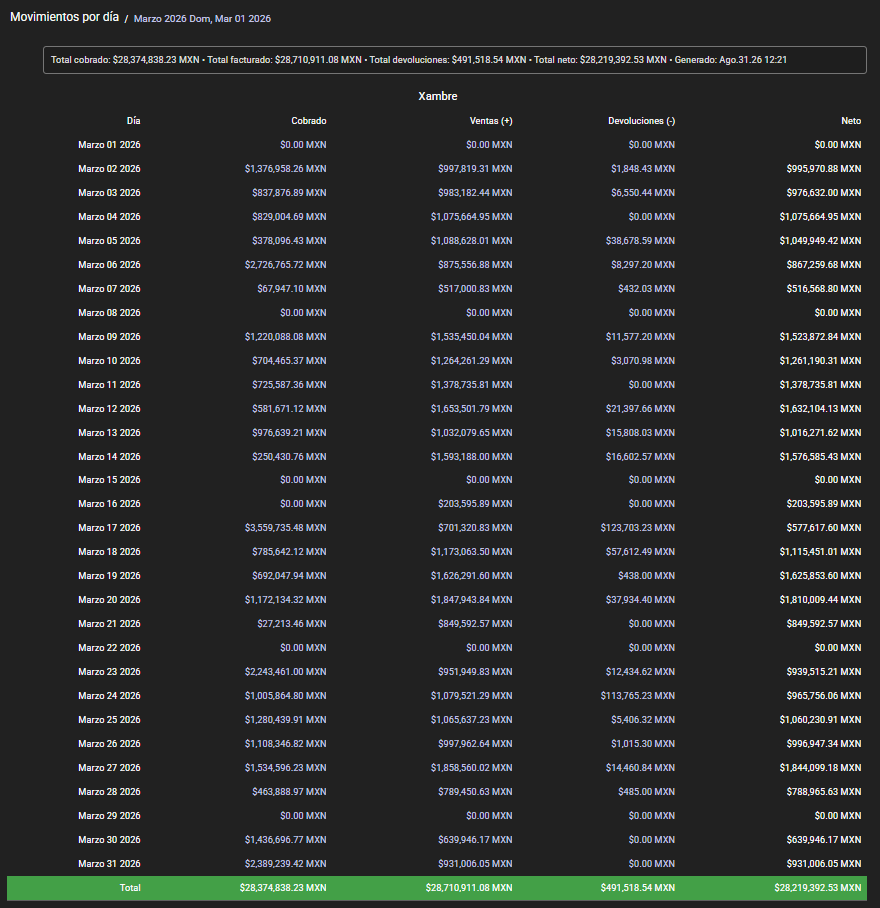Select the Marzo 07 2026 day cell
Image resolution: width=880 pixels, height=908 pixels.
[x=109, y=289]
